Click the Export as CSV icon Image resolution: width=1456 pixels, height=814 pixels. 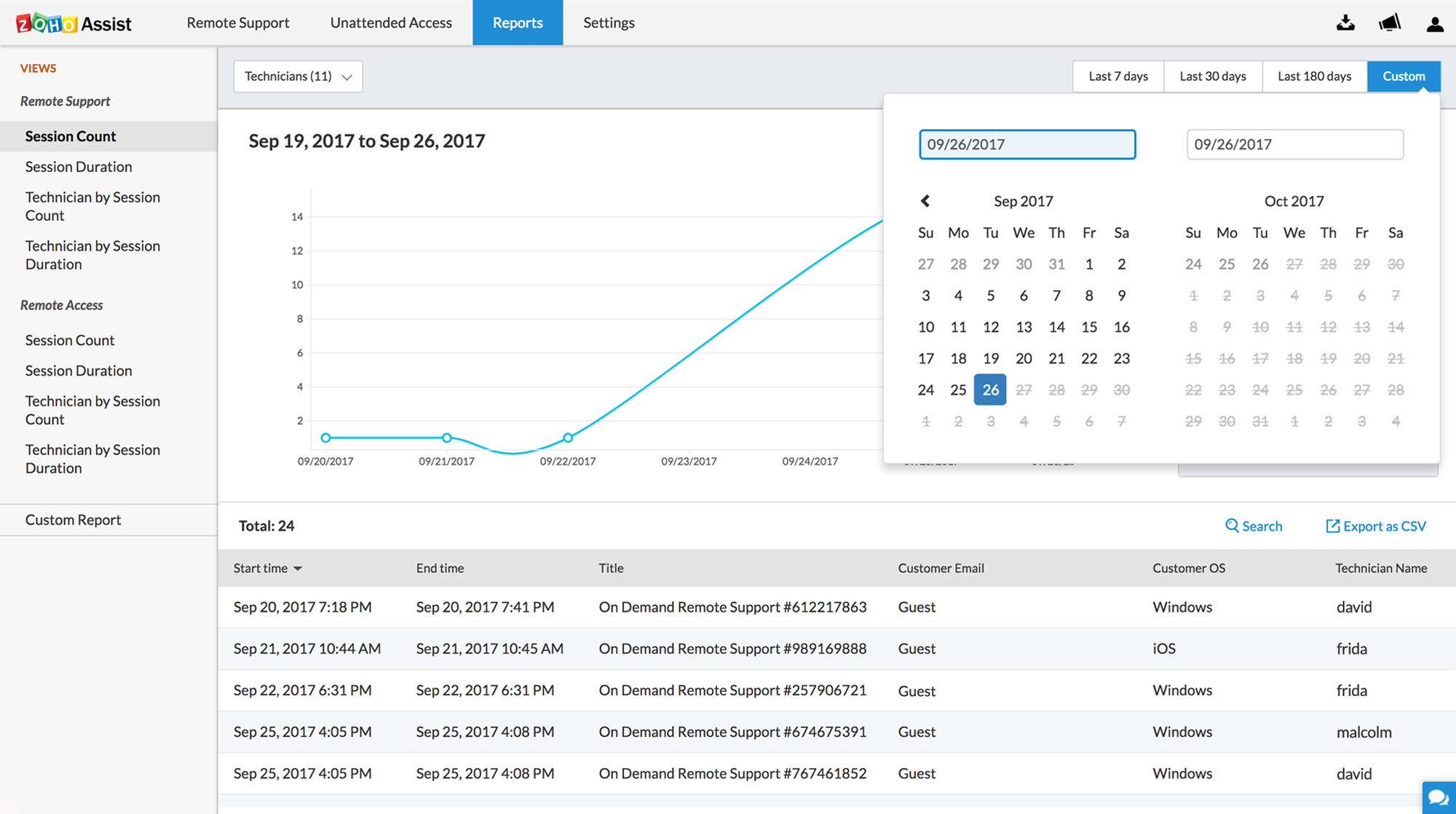1332,526
